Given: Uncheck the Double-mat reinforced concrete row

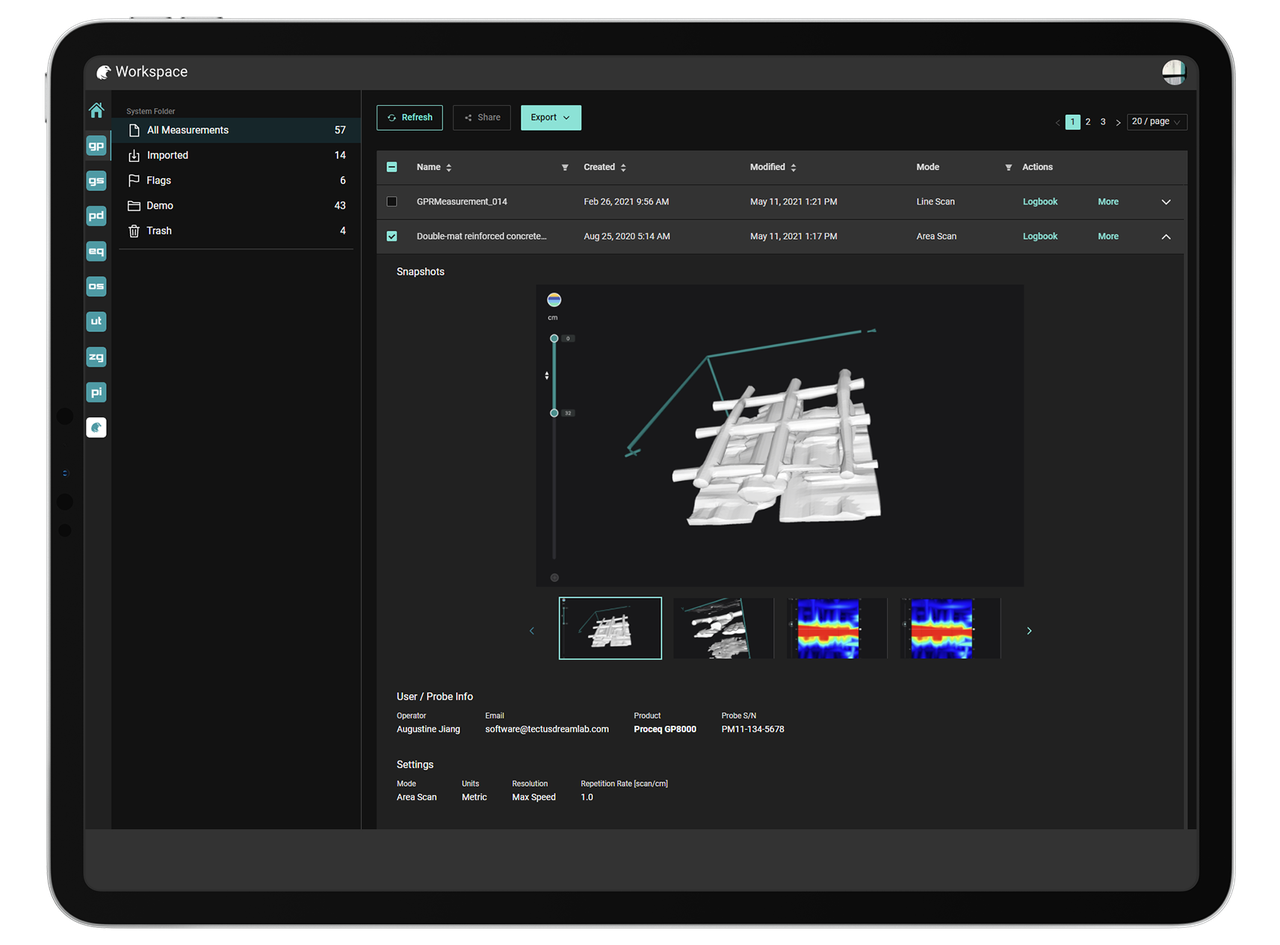Looking at the screenshot, I should pyautogui.click(x=392, y=237).
